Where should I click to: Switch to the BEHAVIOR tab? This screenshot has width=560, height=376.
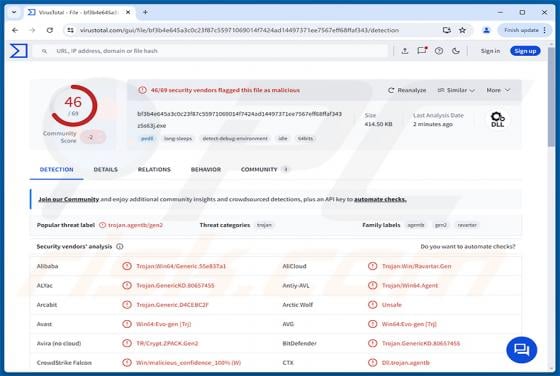tap(206, 169)
